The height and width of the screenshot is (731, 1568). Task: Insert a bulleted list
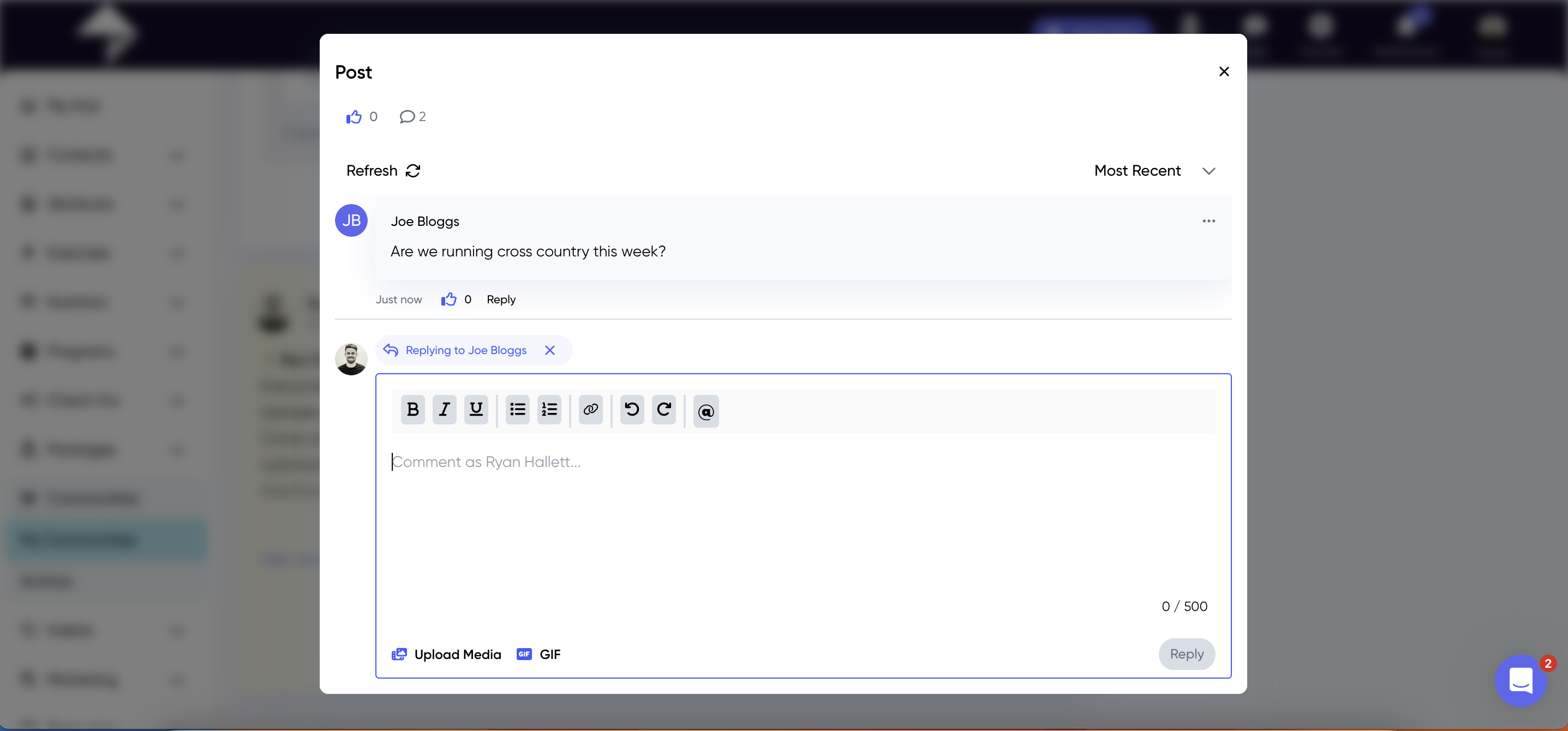pyautogui.click(x=517, y=410)
